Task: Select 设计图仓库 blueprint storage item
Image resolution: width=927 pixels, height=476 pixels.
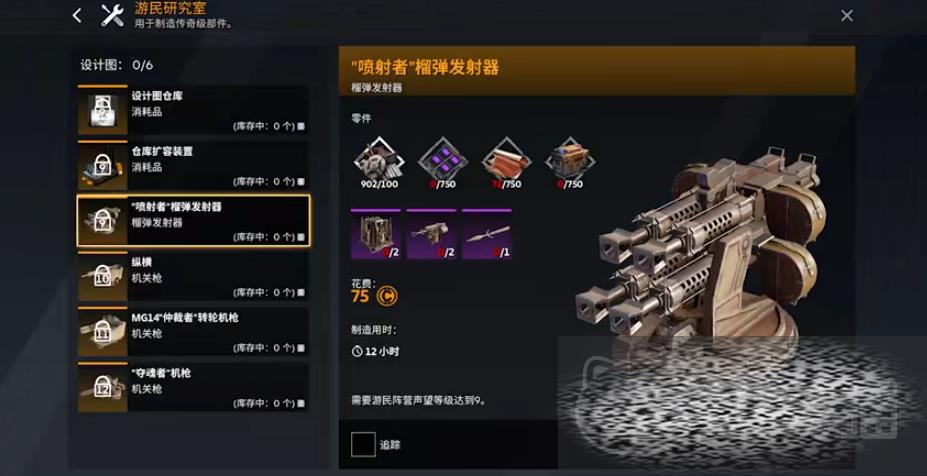Action: pyautogui.click(x=193, y=110)
